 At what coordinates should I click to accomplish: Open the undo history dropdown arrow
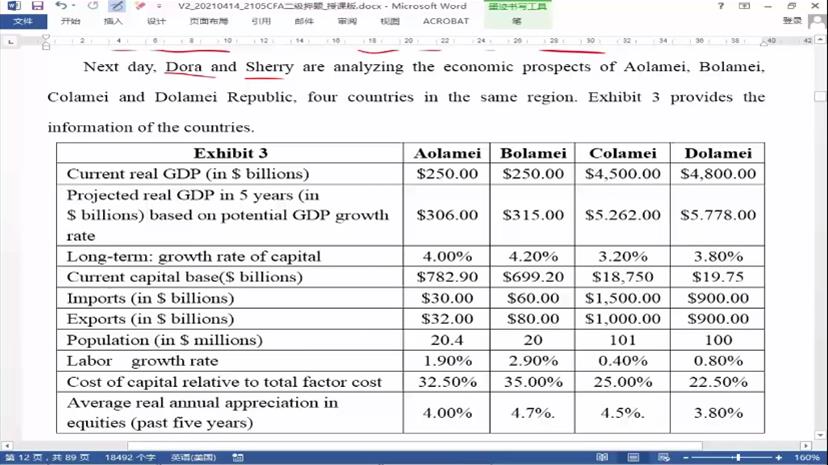(x=73, y=6)
